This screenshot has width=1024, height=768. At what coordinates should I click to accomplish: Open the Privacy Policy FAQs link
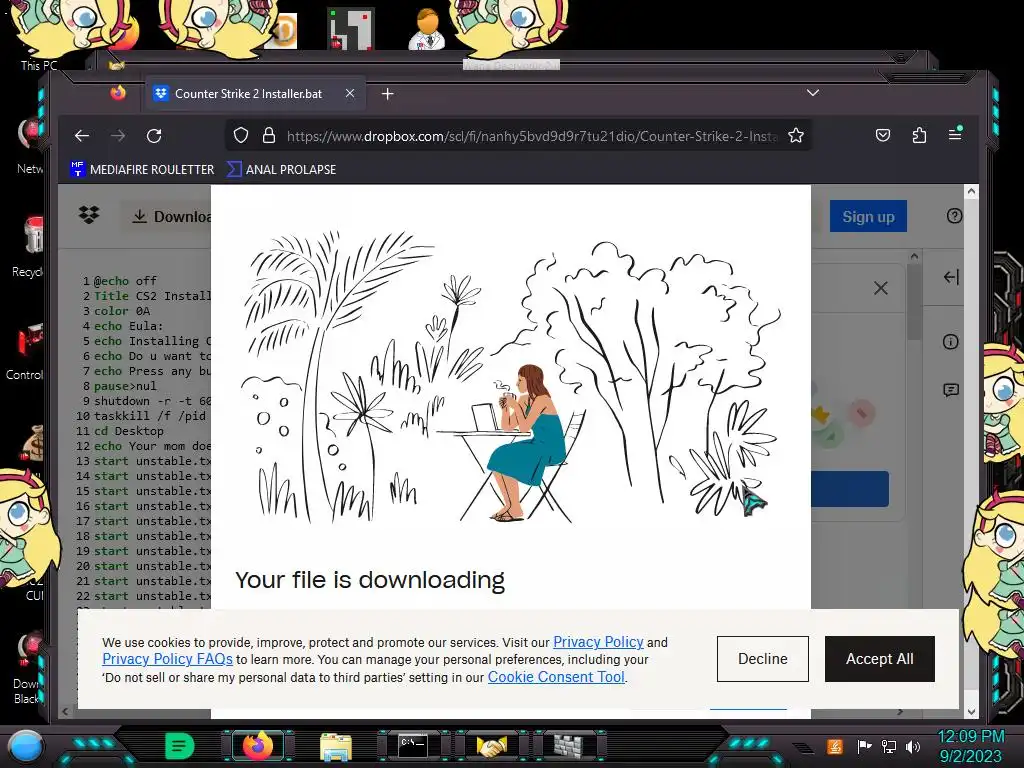coord(167,659)
